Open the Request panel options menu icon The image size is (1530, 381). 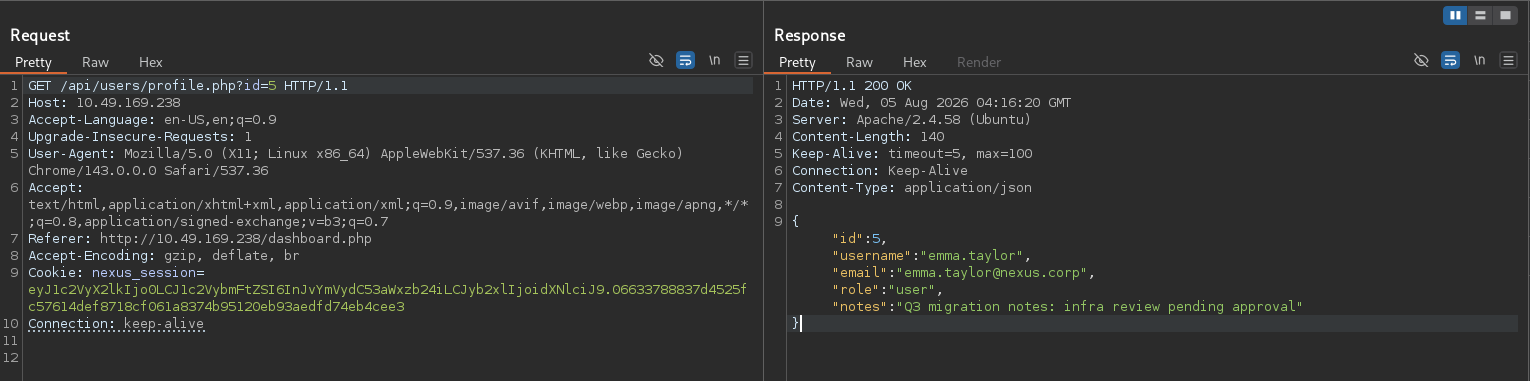(x=743, y=61)
